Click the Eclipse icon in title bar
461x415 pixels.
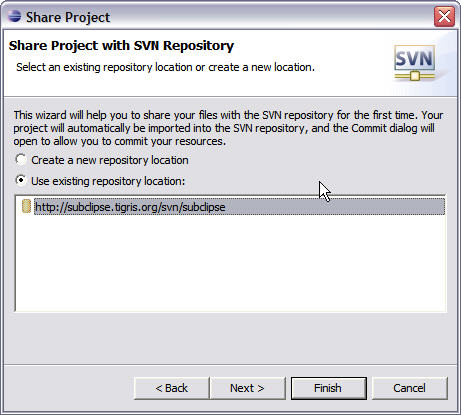click(14, 16)
